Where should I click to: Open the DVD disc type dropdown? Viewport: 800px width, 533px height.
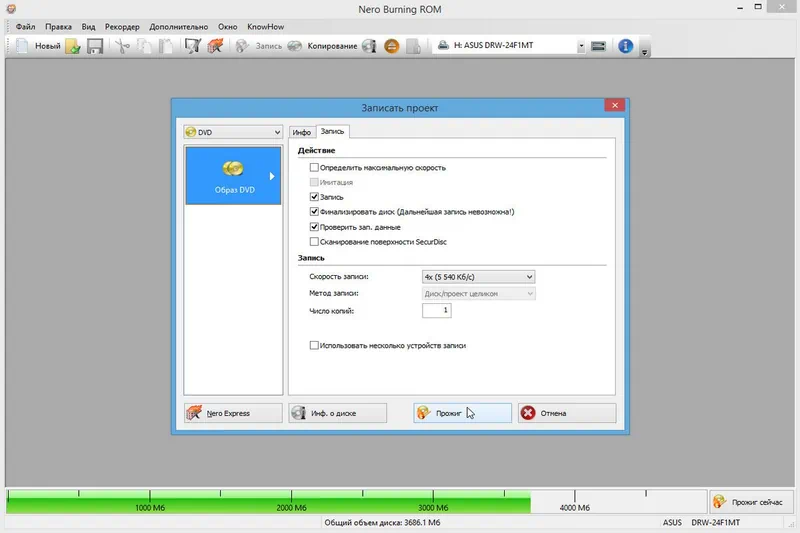point(233,132)
